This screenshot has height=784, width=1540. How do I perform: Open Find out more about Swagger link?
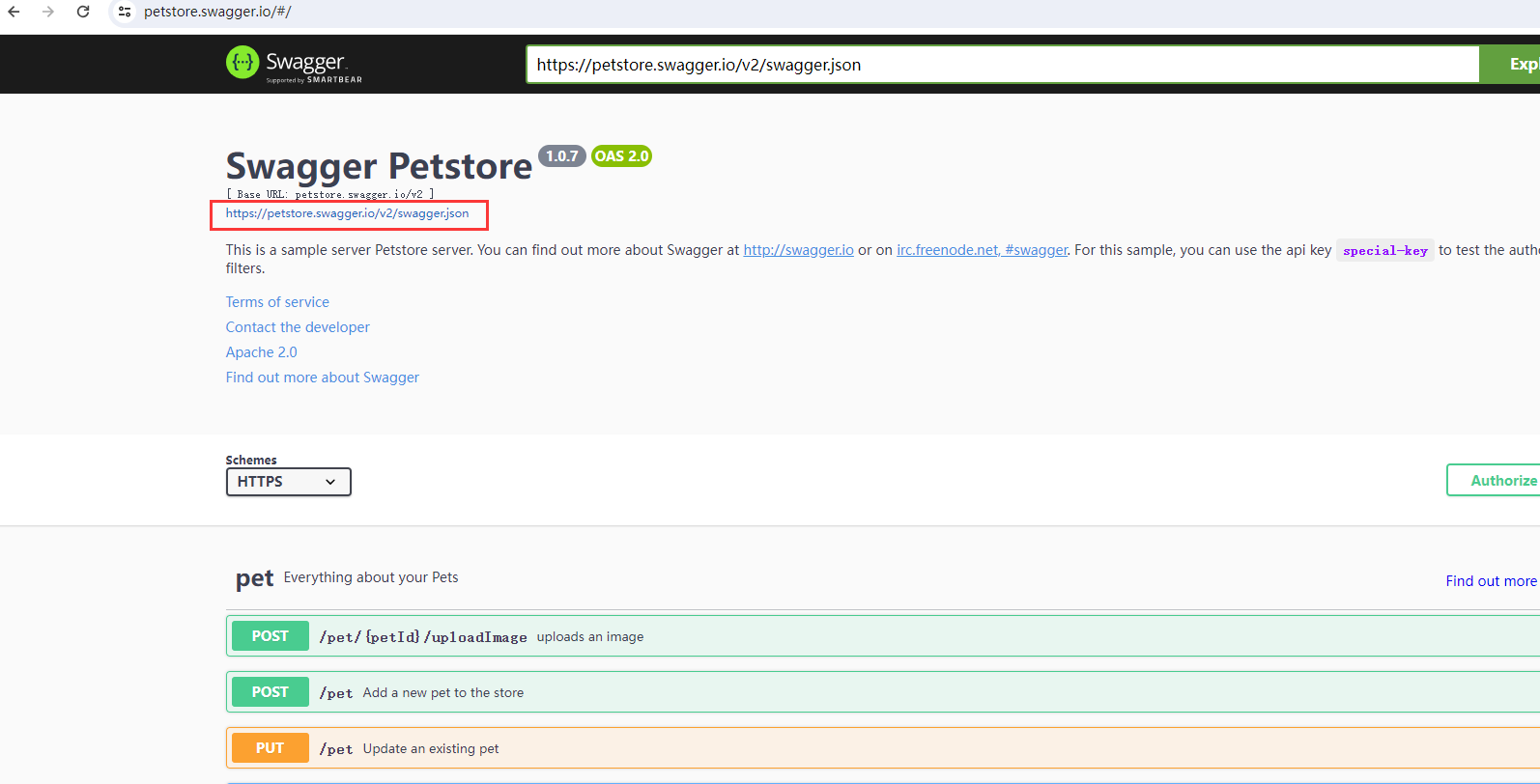click(x=323, y=378)
